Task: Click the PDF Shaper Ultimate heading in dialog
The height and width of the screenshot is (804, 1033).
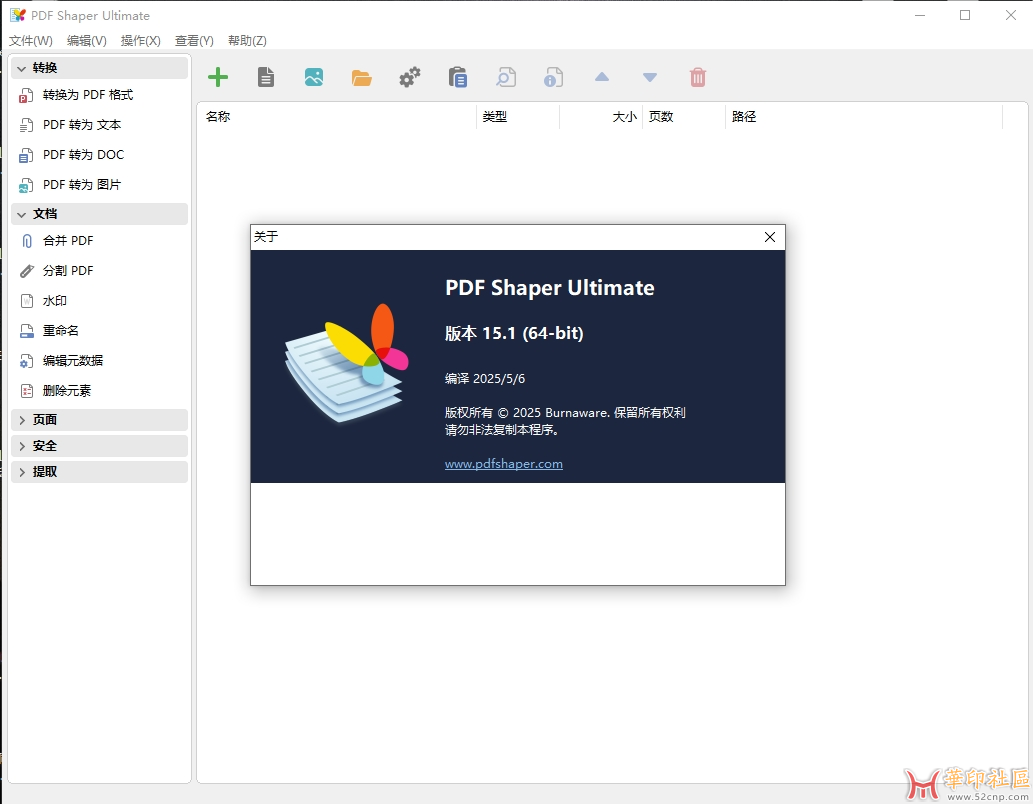Action: point(549,288)
